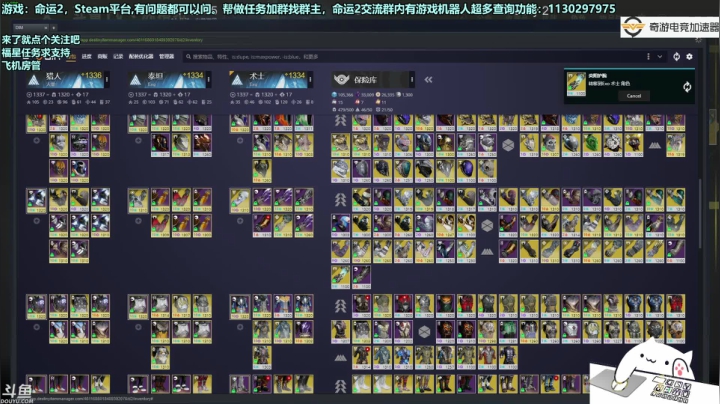The image size is (720, 404).
Task: Click the Warlock triangle icon in vault gauntlets section
Action: (487, 252)
